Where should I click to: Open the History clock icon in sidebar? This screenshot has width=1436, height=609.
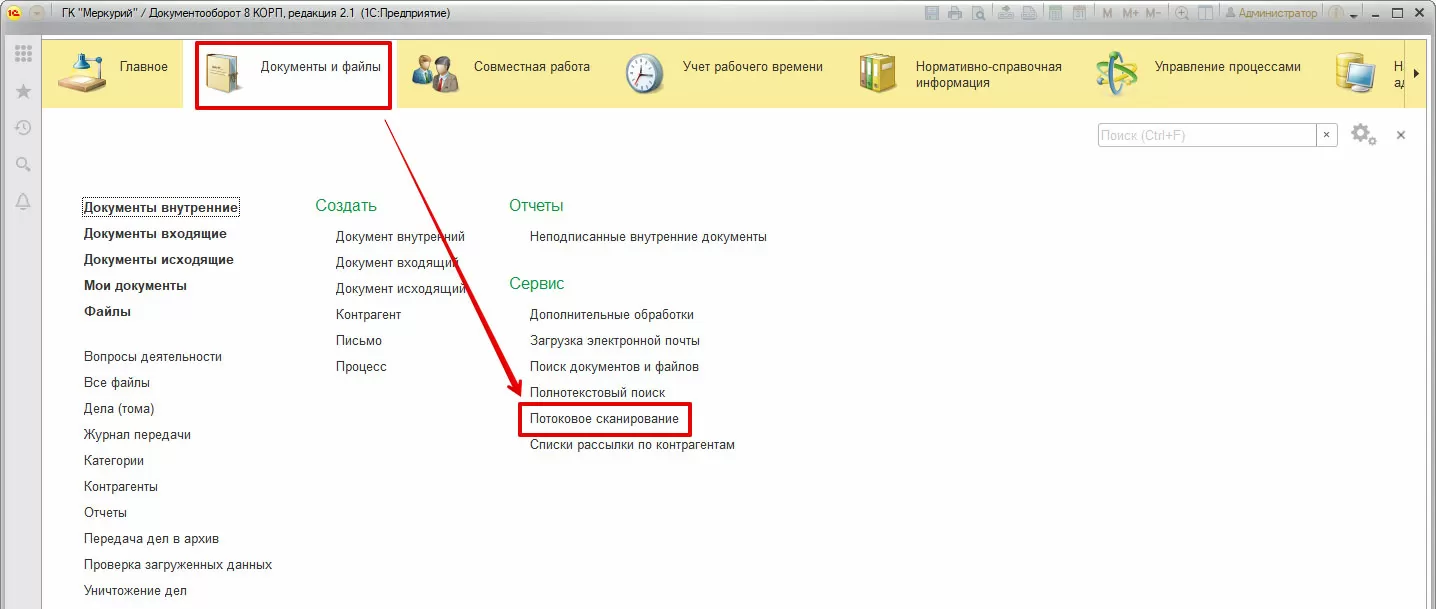[23, 128]
